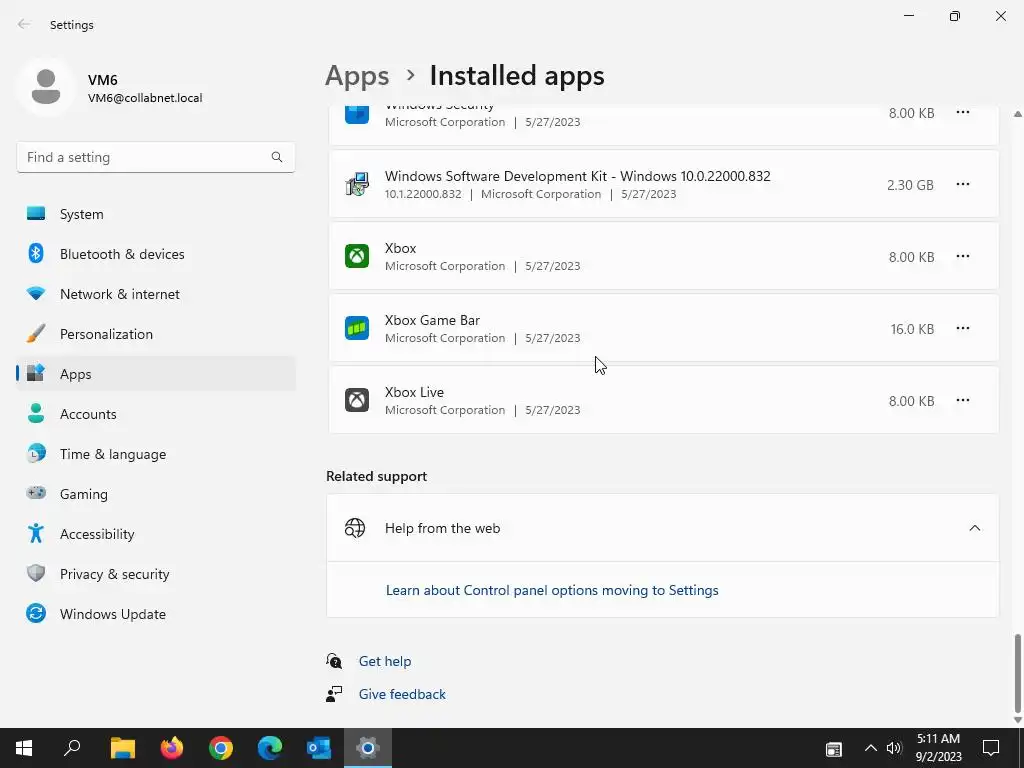Click the Bluetooth icon in sidebar
This screenshot has height=768, width=1024.
36,253
